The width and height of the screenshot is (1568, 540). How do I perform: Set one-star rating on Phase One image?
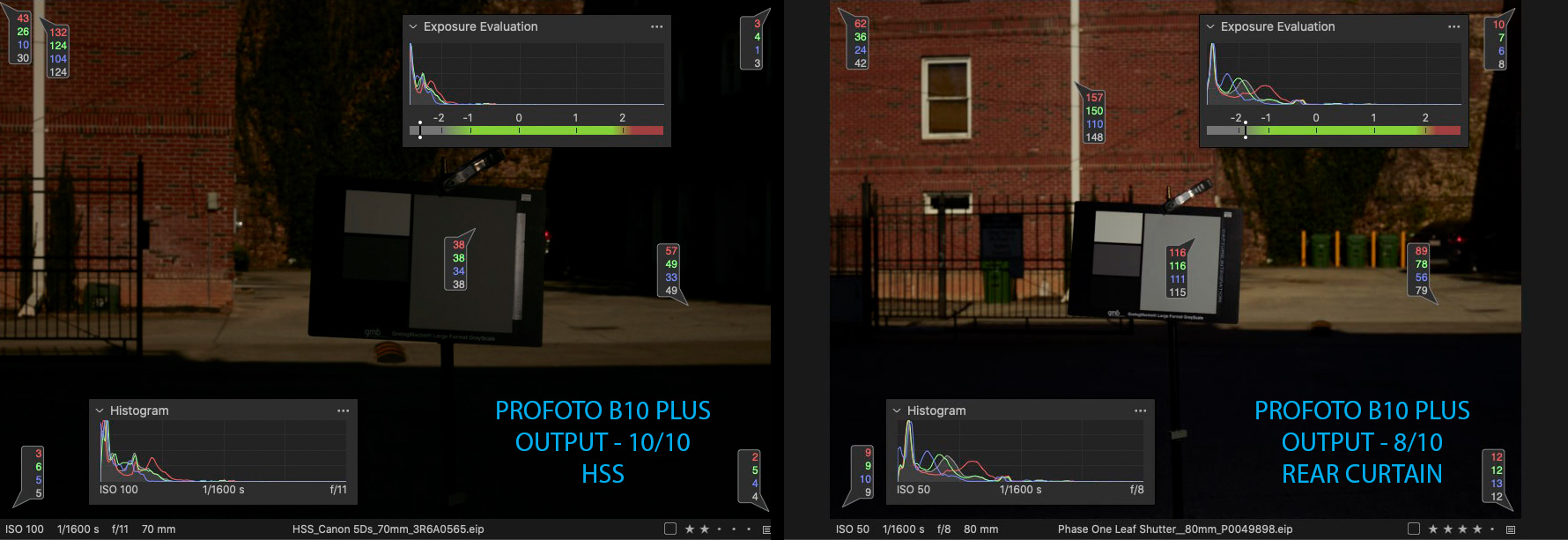pos(1433,529)
